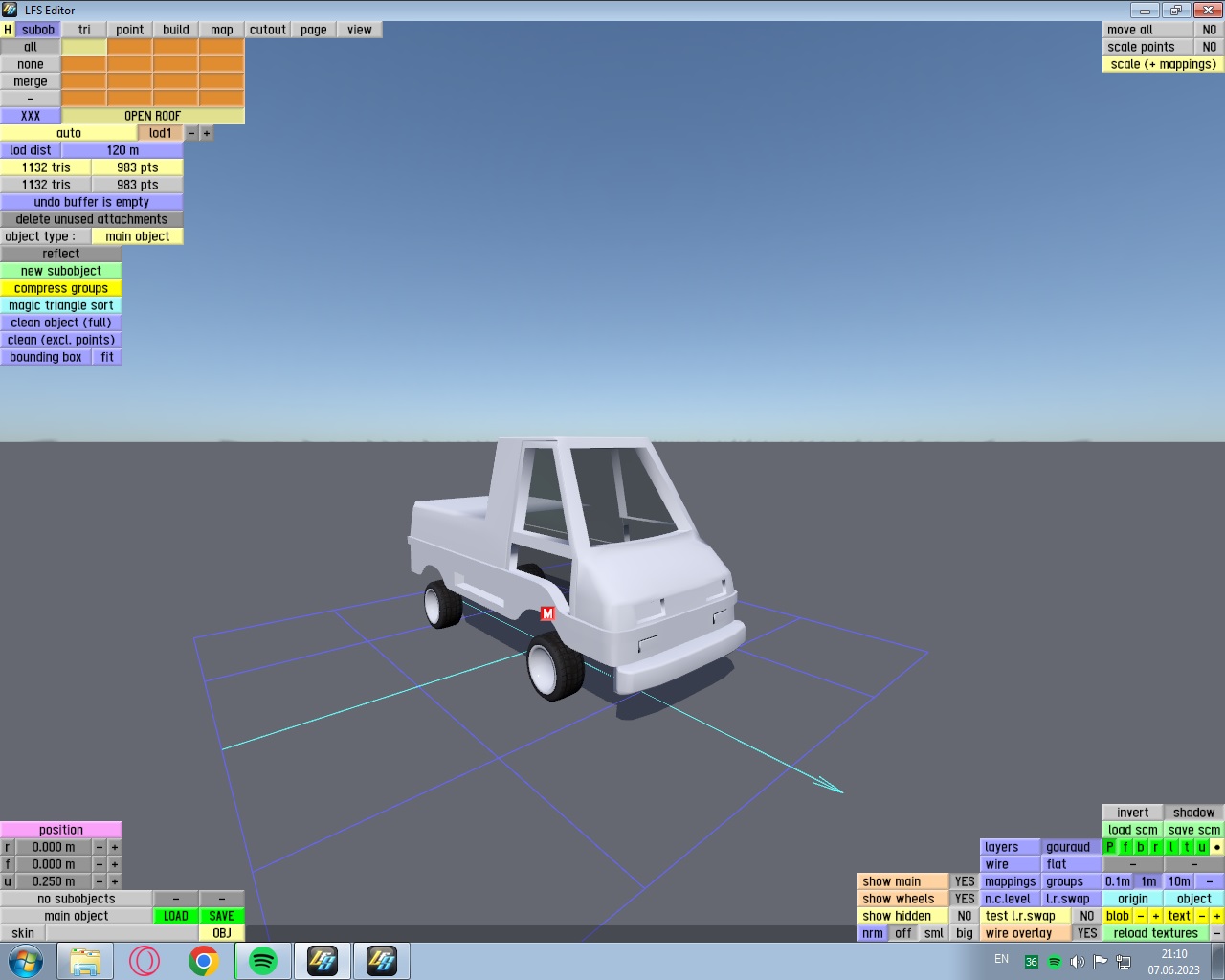1225x980 pixels.
Task: Click the OBJ export button
Action: coord(222,933)
